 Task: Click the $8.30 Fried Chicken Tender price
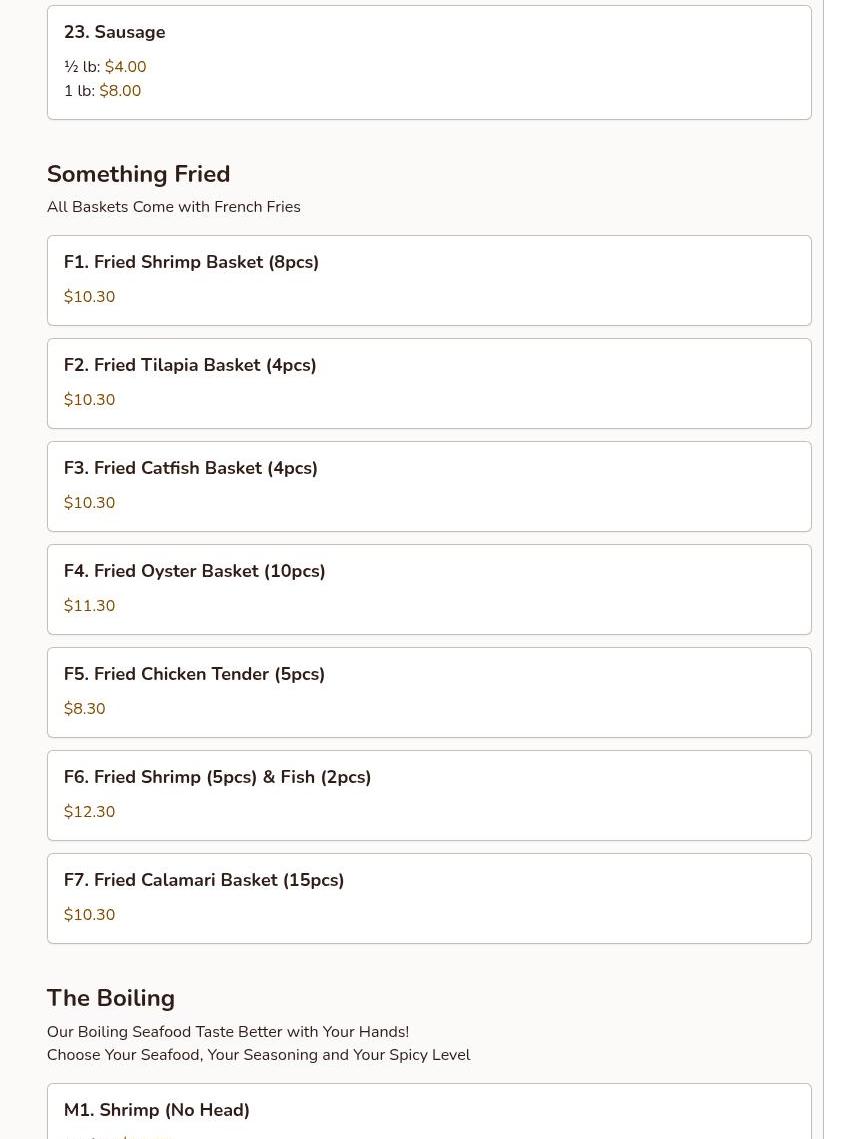click(84, 709)
